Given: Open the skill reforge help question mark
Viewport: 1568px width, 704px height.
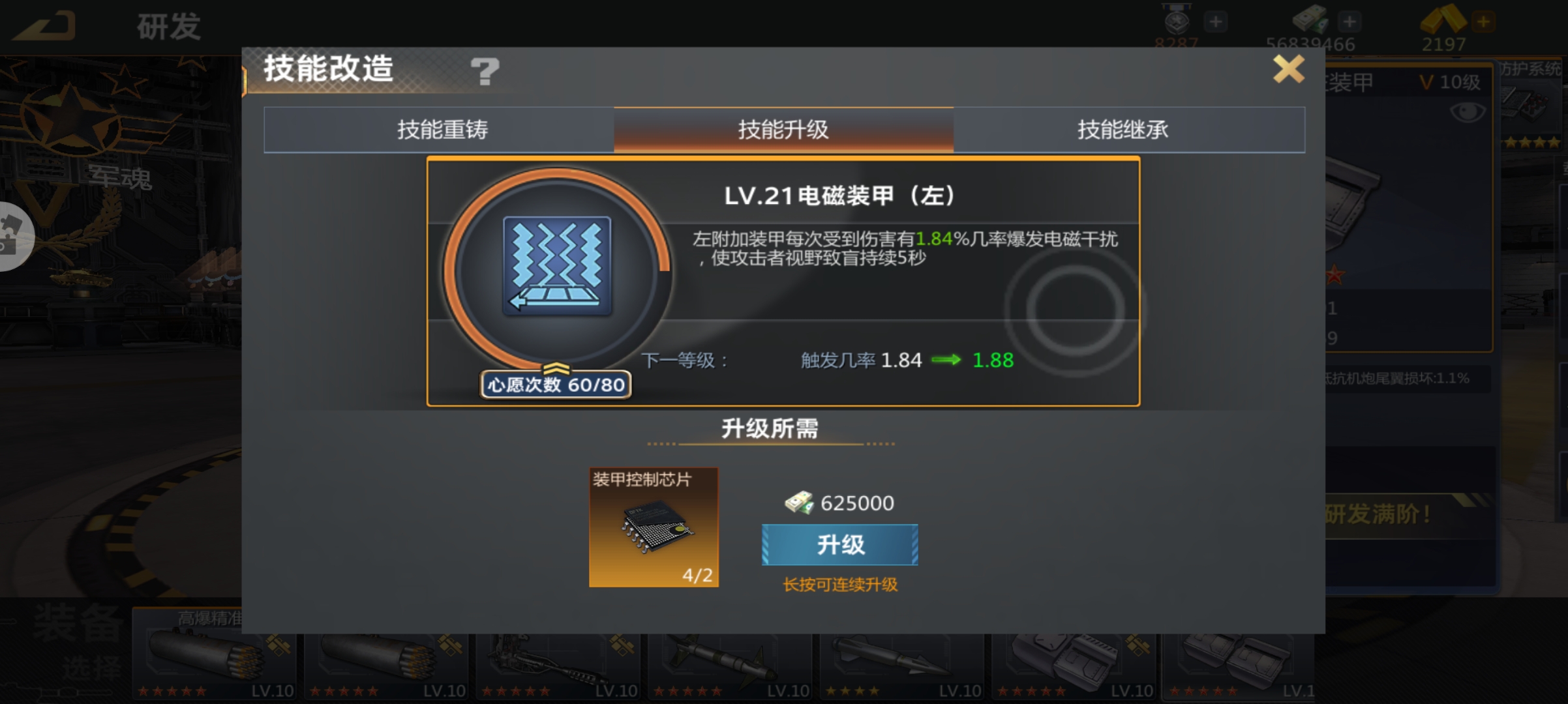Looking at the screenshot, I should (x=485, y=71).
